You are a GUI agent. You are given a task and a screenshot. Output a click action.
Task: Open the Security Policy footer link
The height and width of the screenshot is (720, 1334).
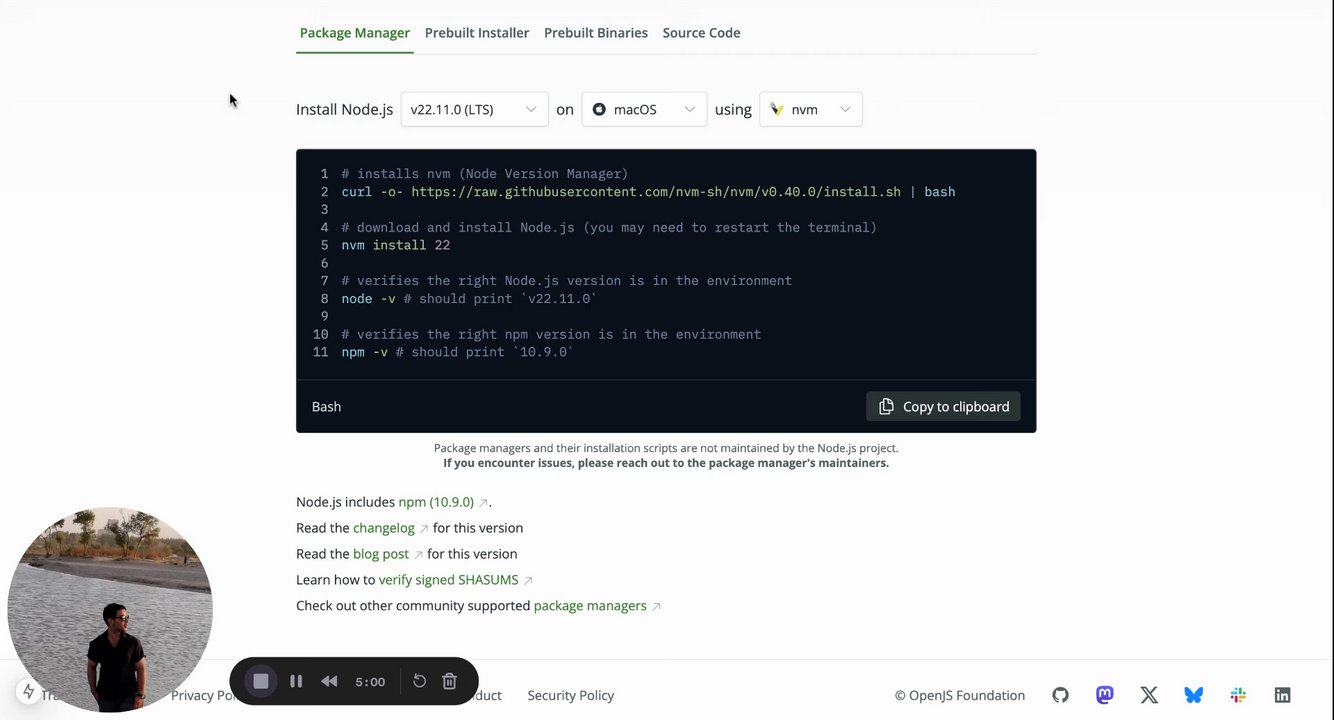point(571,696)
